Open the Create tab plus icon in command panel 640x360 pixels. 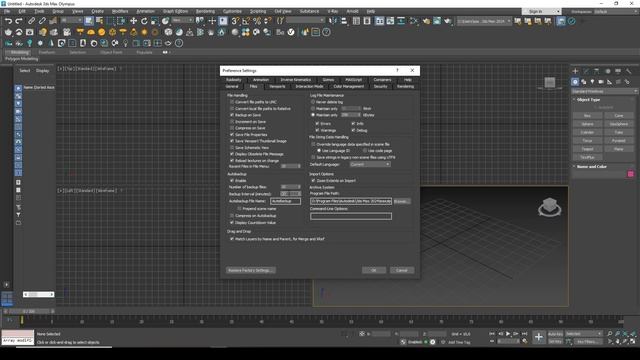(575, 71)
